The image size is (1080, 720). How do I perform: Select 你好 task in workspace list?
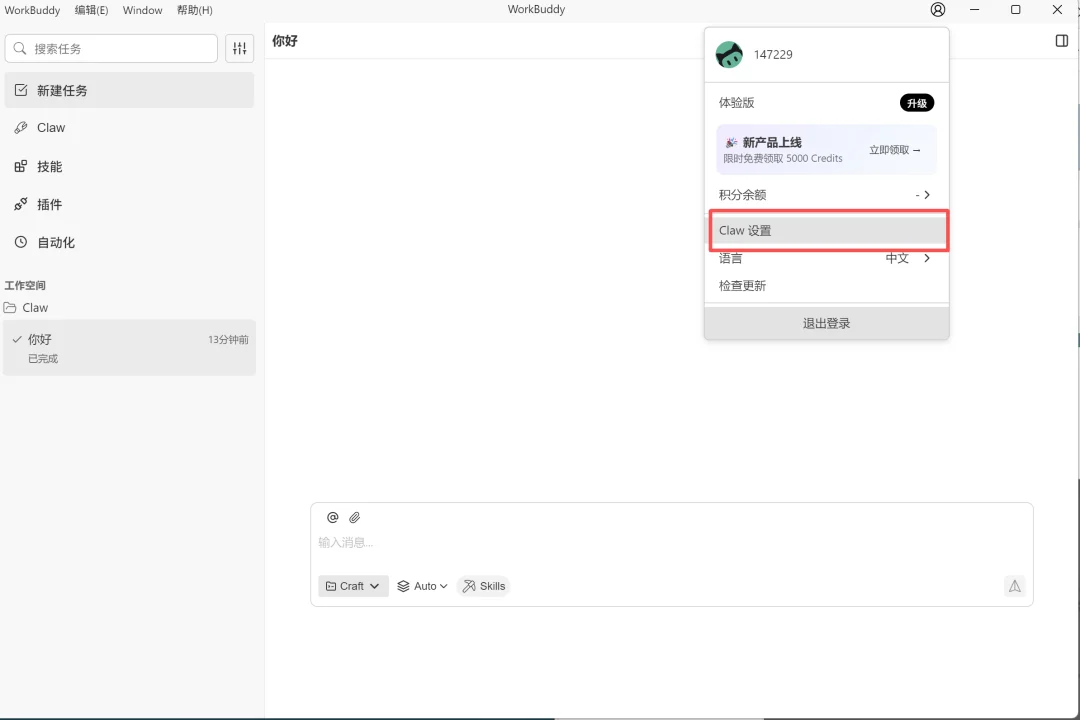coord(129,347)
